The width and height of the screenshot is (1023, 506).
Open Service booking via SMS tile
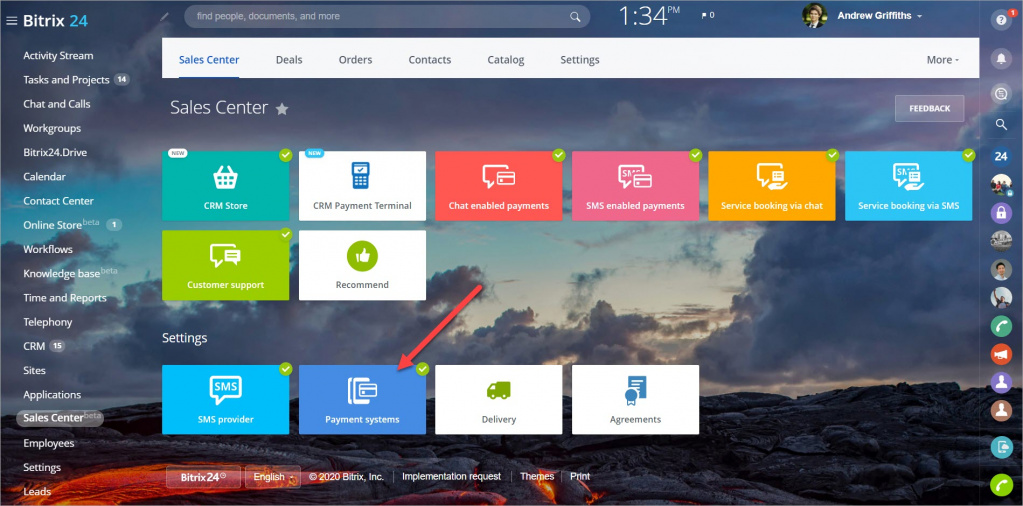[908, 186]
